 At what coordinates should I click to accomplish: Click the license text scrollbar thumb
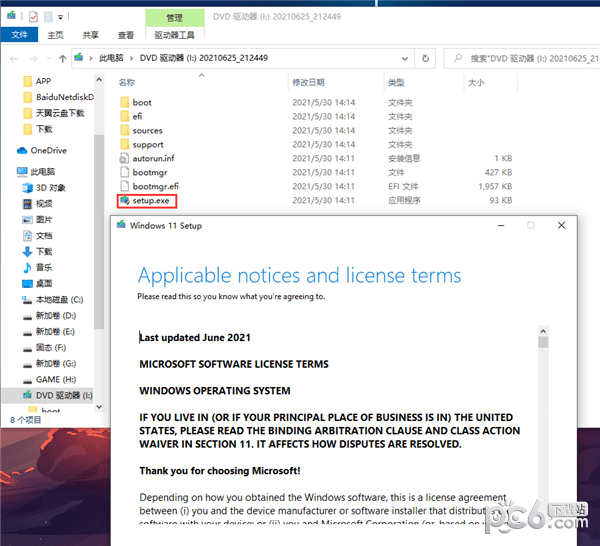click(543, 342)
